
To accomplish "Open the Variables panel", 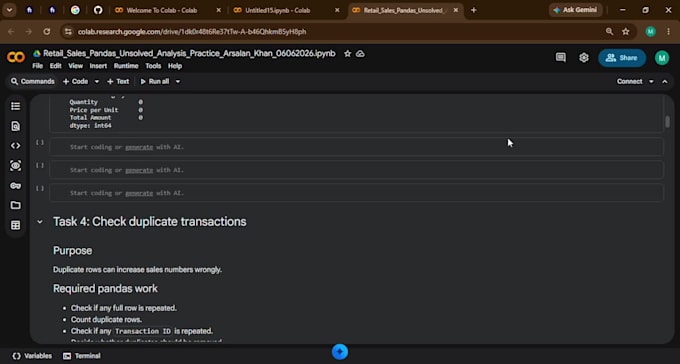I will point(33,356).
